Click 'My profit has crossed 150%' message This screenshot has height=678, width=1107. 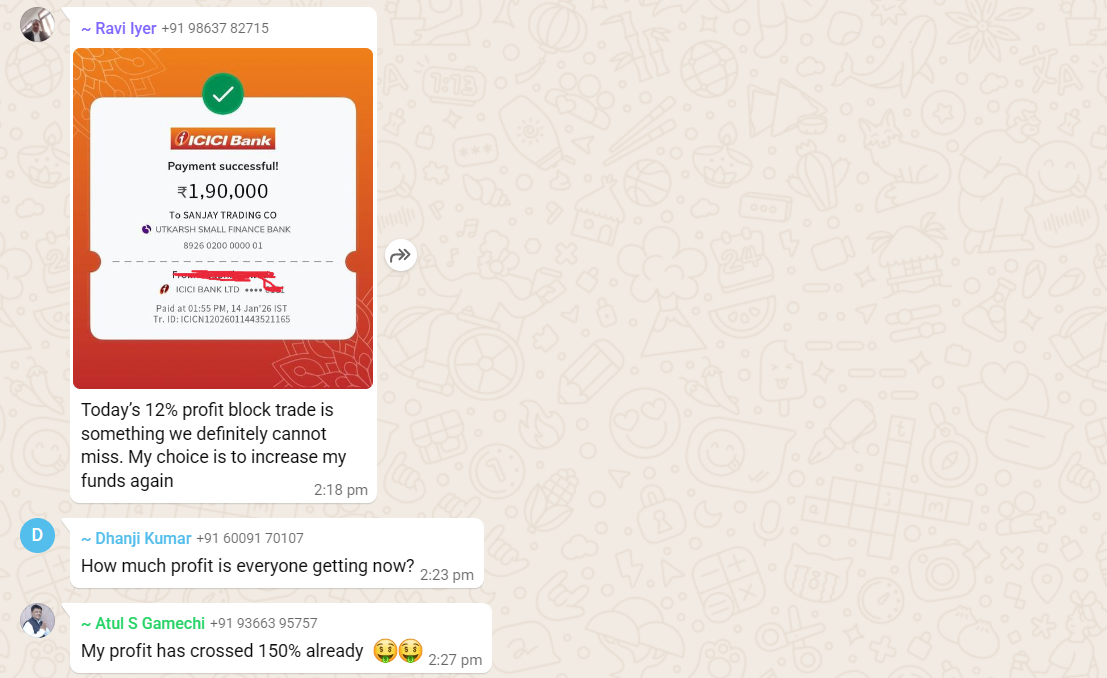222,650
